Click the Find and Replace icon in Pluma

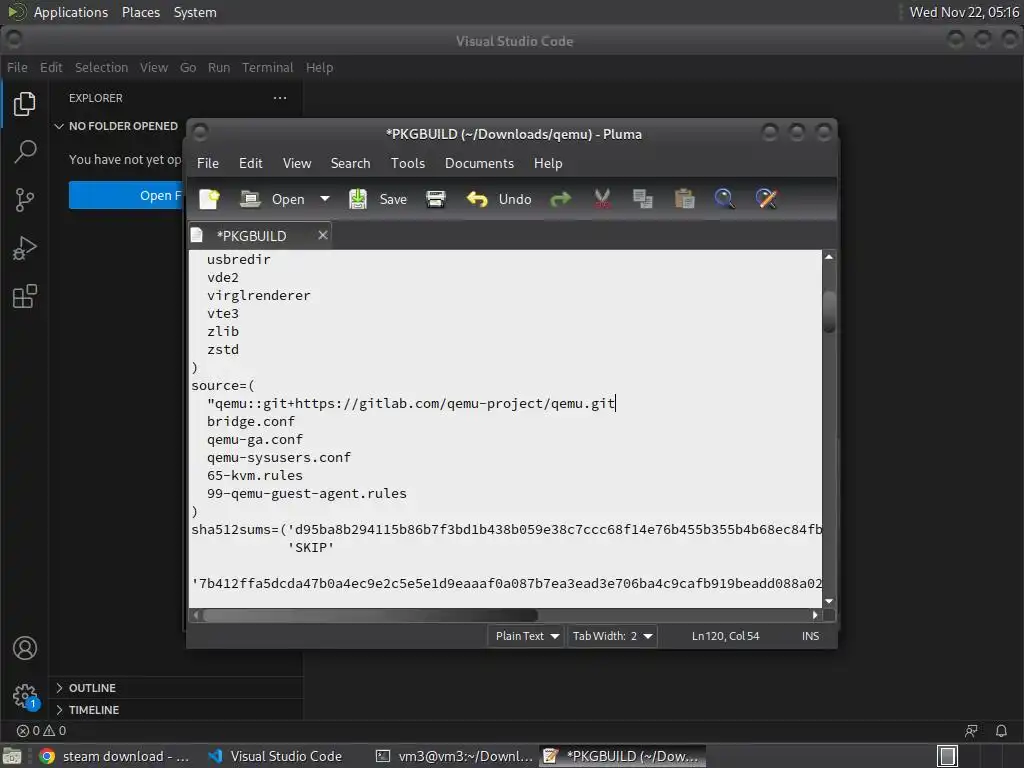[x=766, y=199]
